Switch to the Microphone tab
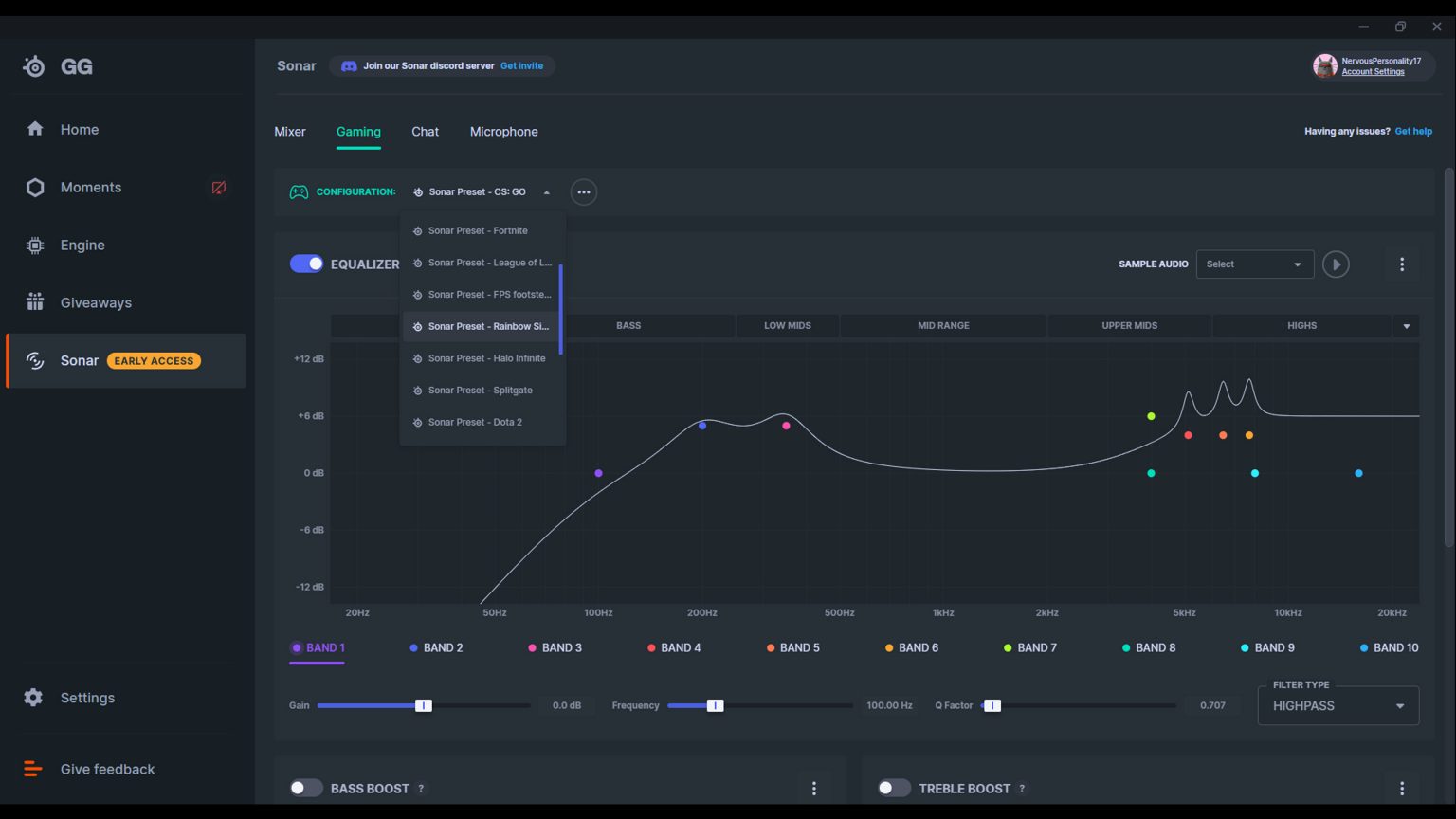 click(x=503, y=132)
